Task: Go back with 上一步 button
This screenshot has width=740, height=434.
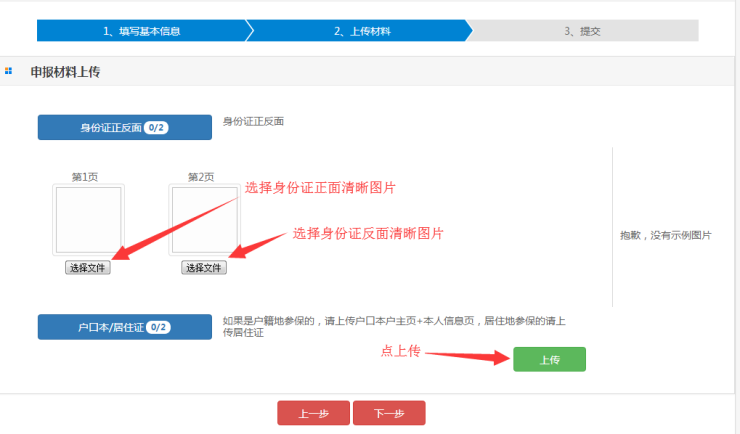Action: [313, 413]
